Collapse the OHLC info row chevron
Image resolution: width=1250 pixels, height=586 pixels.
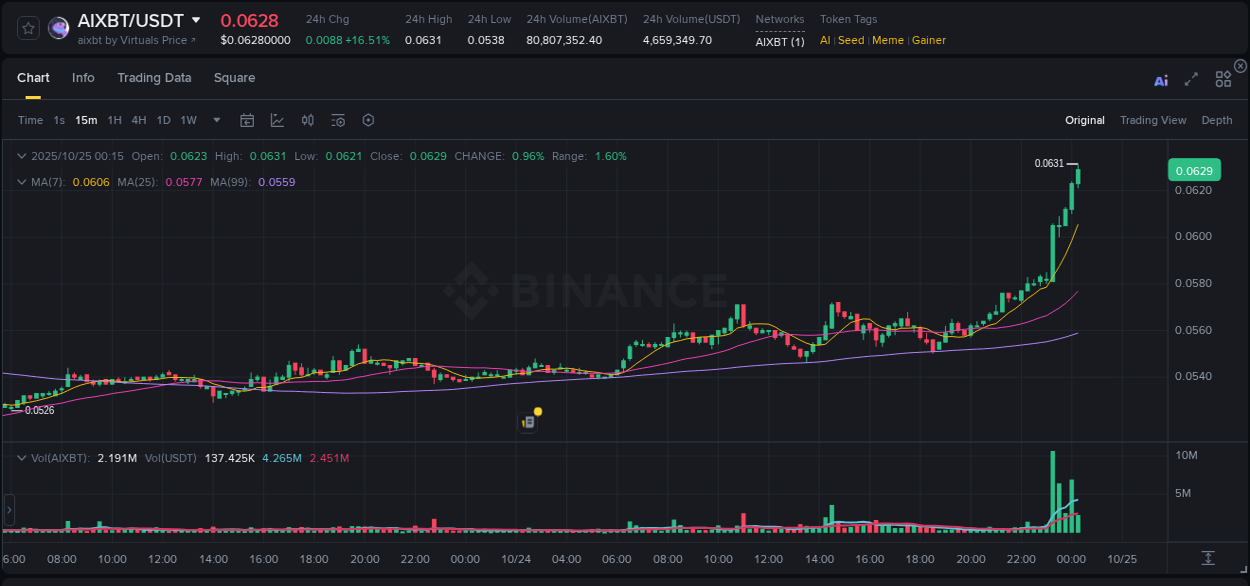[20, 156]
